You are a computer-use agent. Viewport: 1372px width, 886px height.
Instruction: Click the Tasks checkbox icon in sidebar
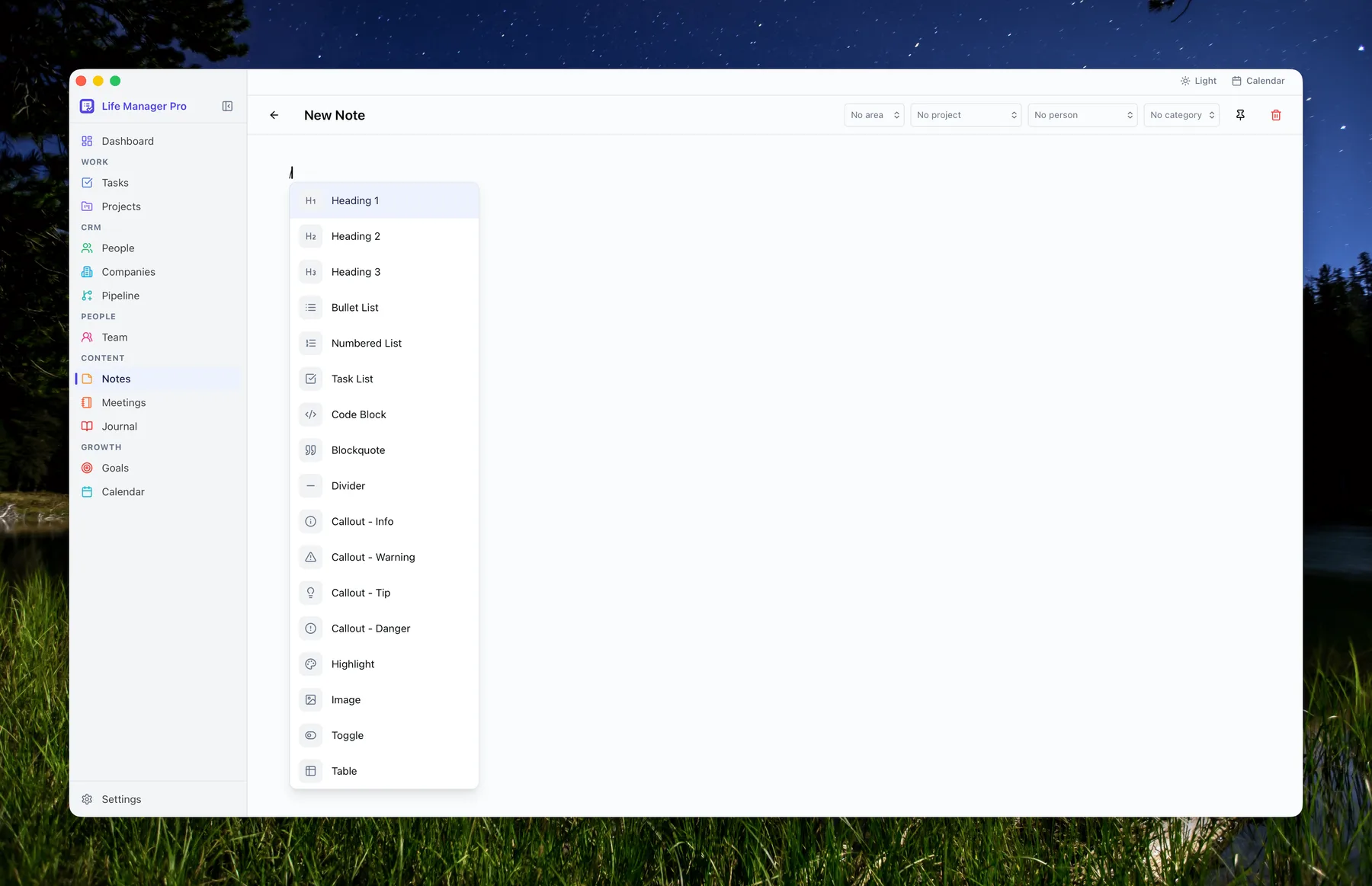point(87,183)
